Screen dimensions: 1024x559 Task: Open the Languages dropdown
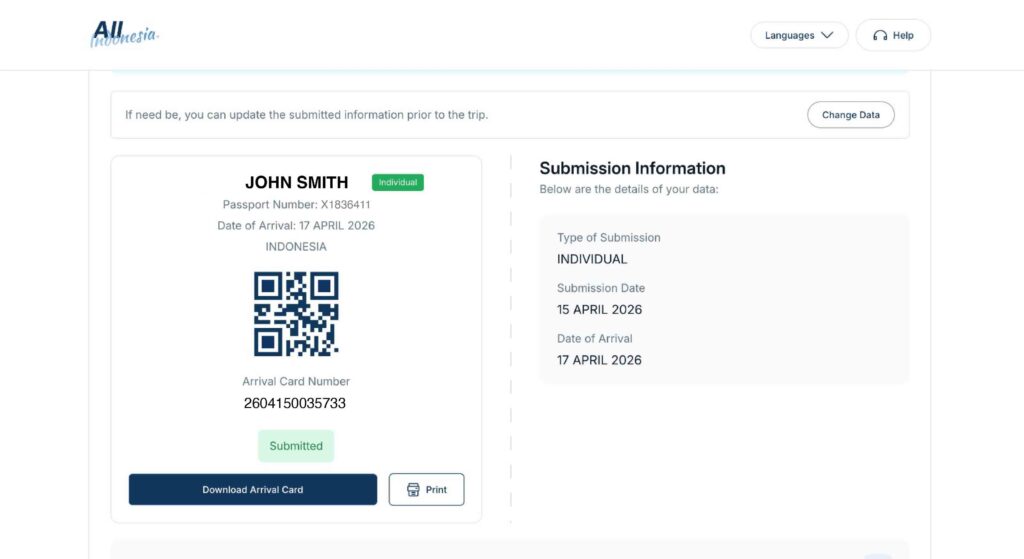pos(799,35)
